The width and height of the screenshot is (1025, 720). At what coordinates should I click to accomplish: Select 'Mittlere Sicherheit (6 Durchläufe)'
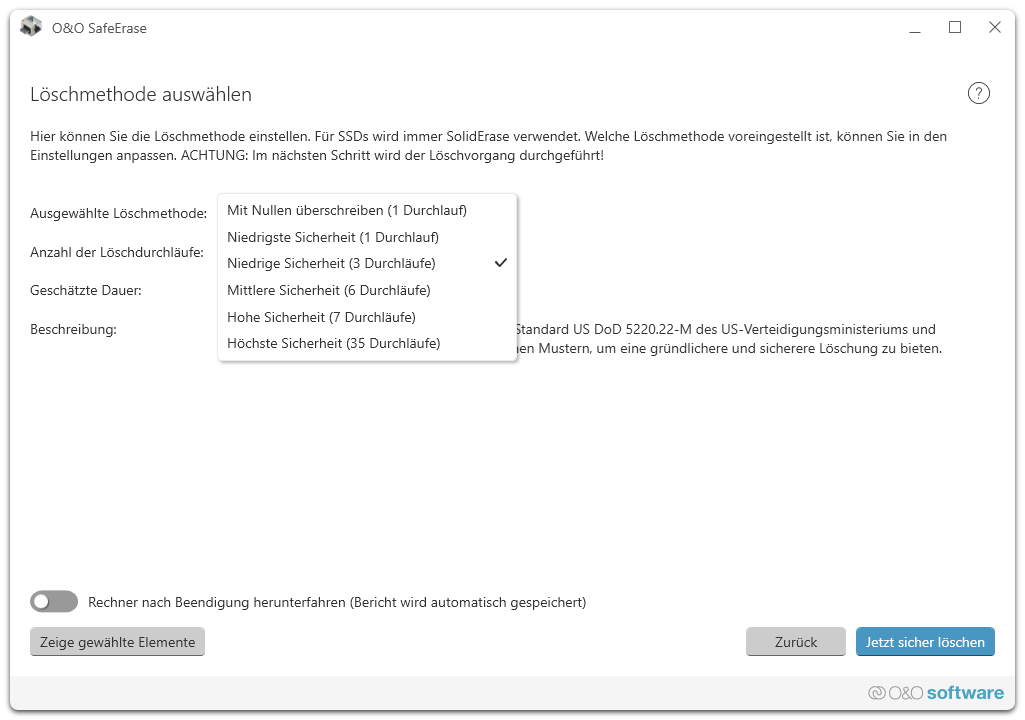(329, 290)
